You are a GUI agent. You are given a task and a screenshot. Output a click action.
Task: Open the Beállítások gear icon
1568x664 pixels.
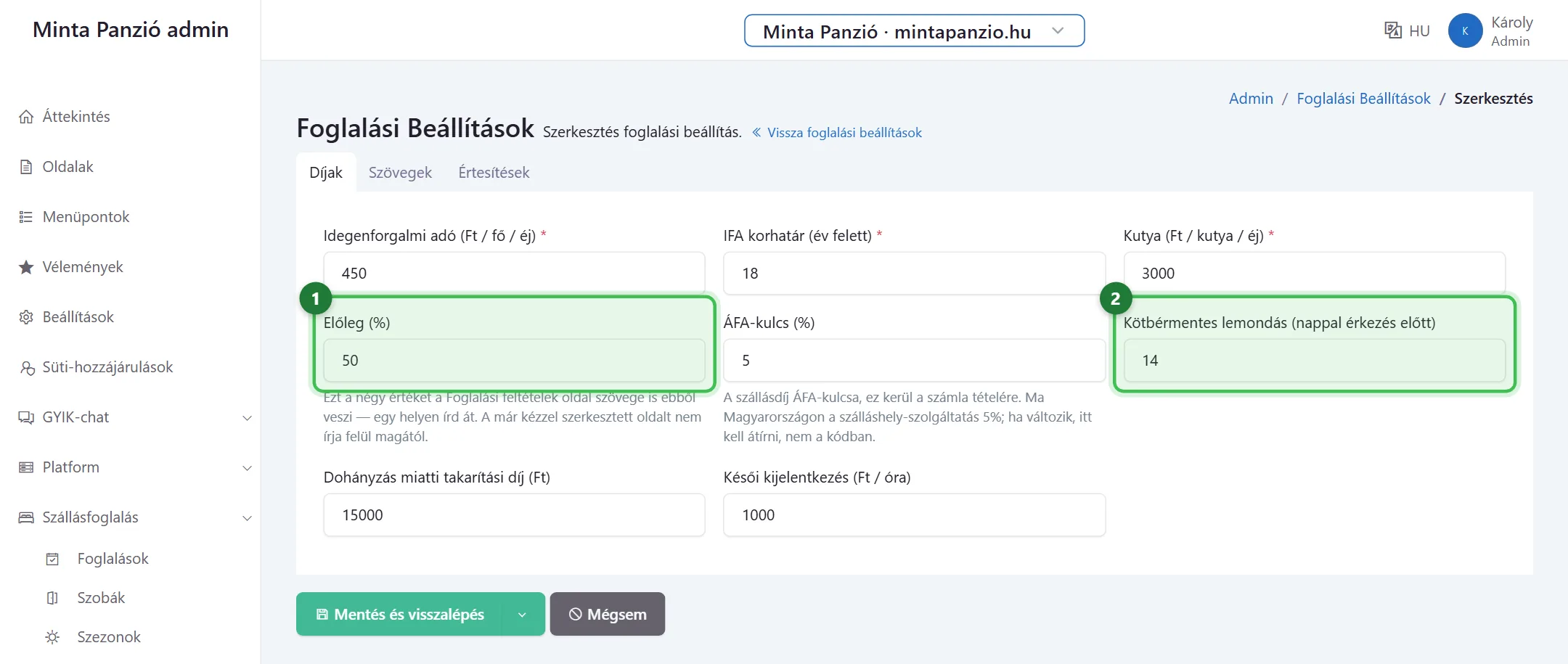click(26, 317)
